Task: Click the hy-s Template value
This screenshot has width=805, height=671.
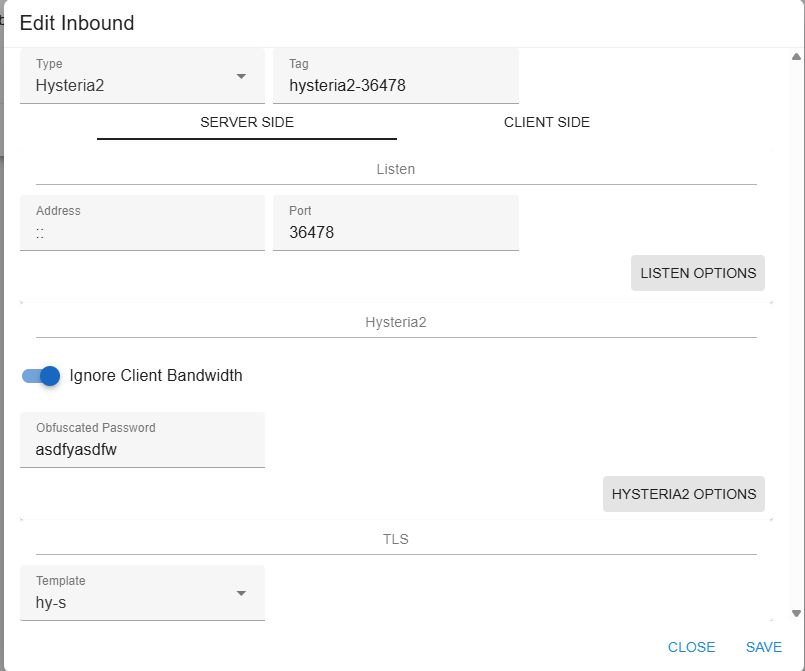Action: (51, 602)
